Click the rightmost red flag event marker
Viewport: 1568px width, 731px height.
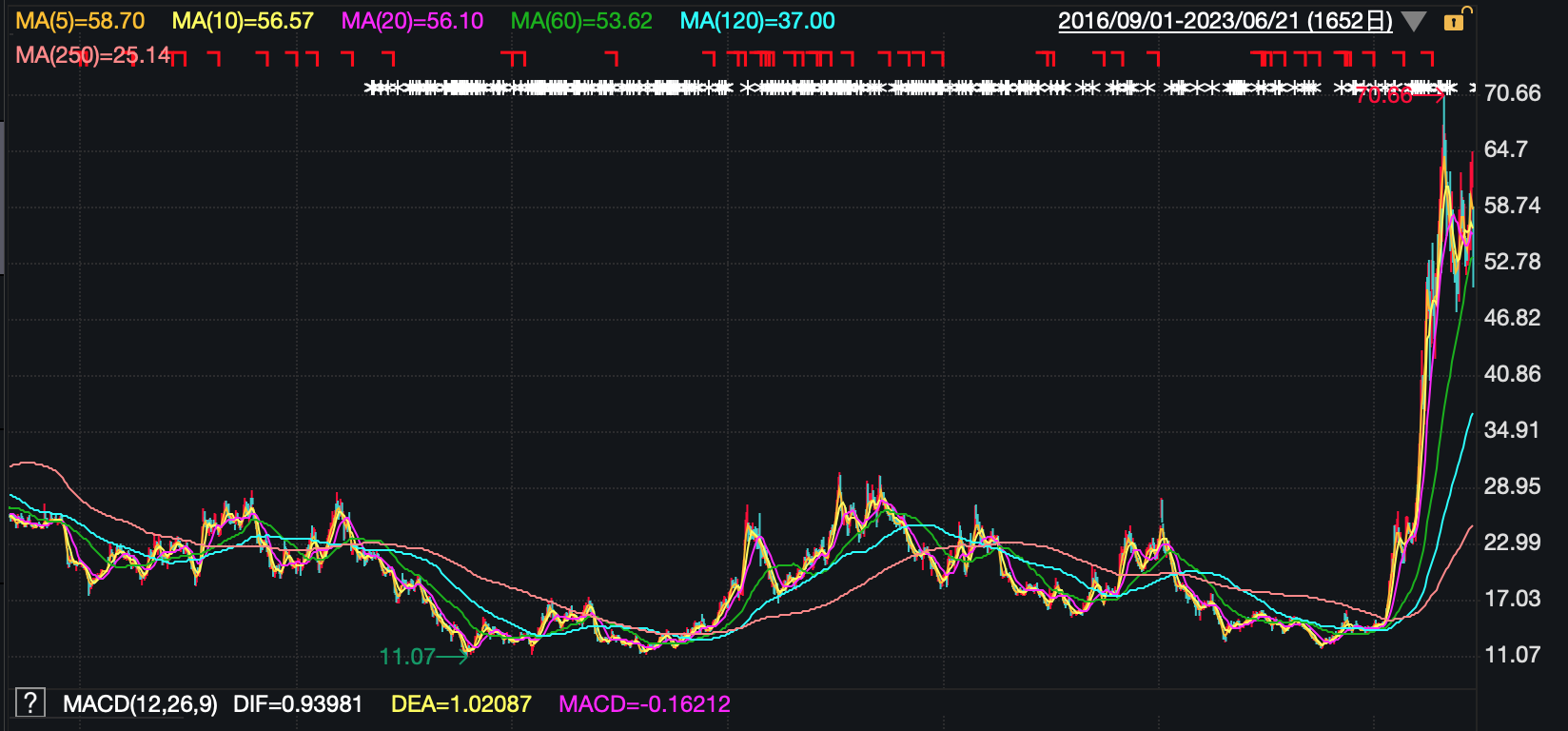coord(1427,59)
